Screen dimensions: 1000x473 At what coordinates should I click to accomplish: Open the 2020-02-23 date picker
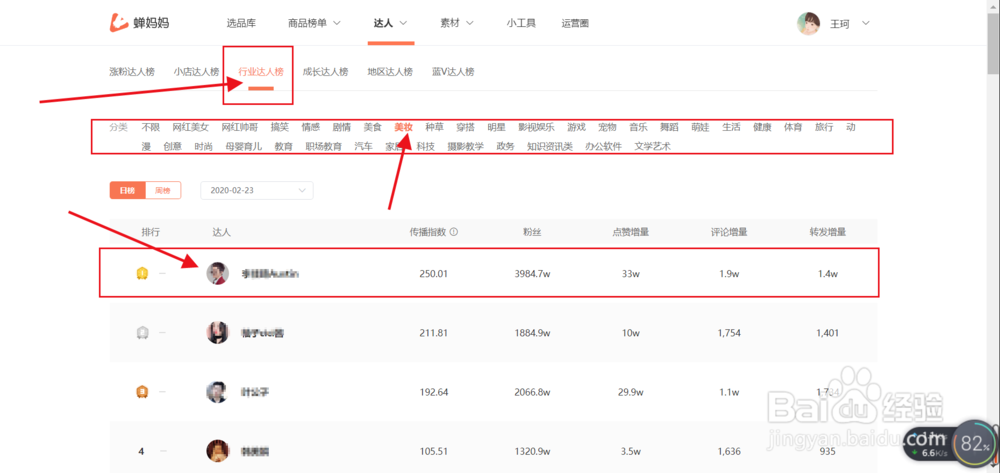[257, 191]
